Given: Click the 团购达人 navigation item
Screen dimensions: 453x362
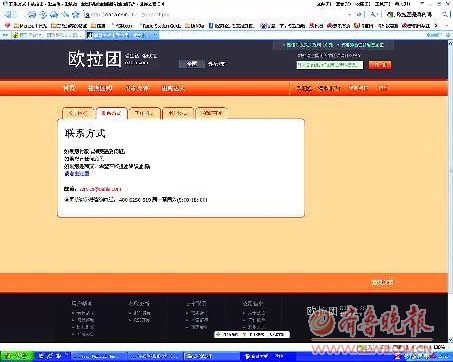Looking at the screenshot, I should 173,88.
